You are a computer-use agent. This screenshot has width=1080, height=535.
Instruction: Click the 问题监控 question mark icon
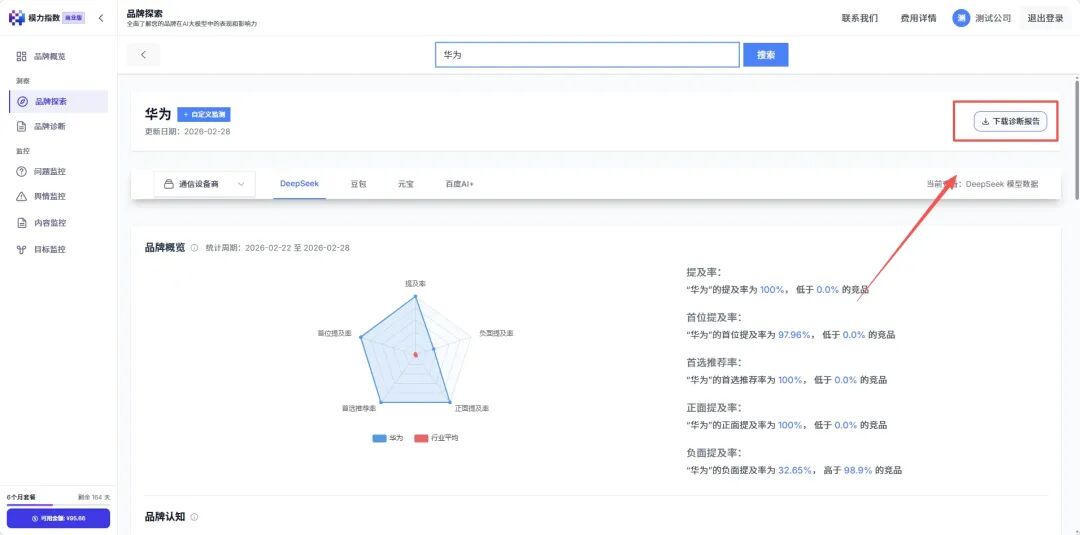point(21,171)
